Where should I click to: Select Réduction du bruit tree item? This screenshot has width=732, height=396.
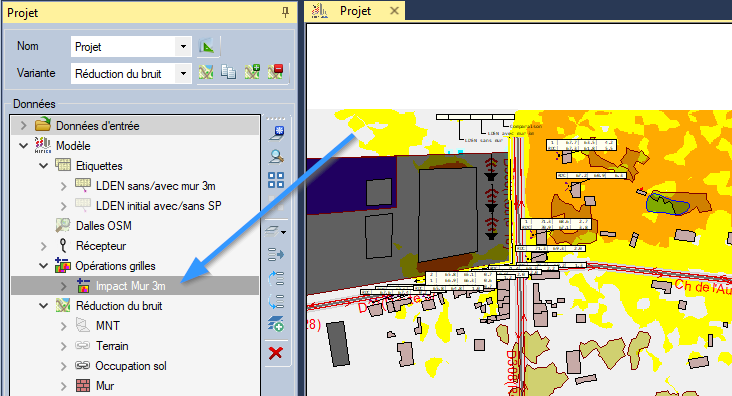[x=119, y=306]
